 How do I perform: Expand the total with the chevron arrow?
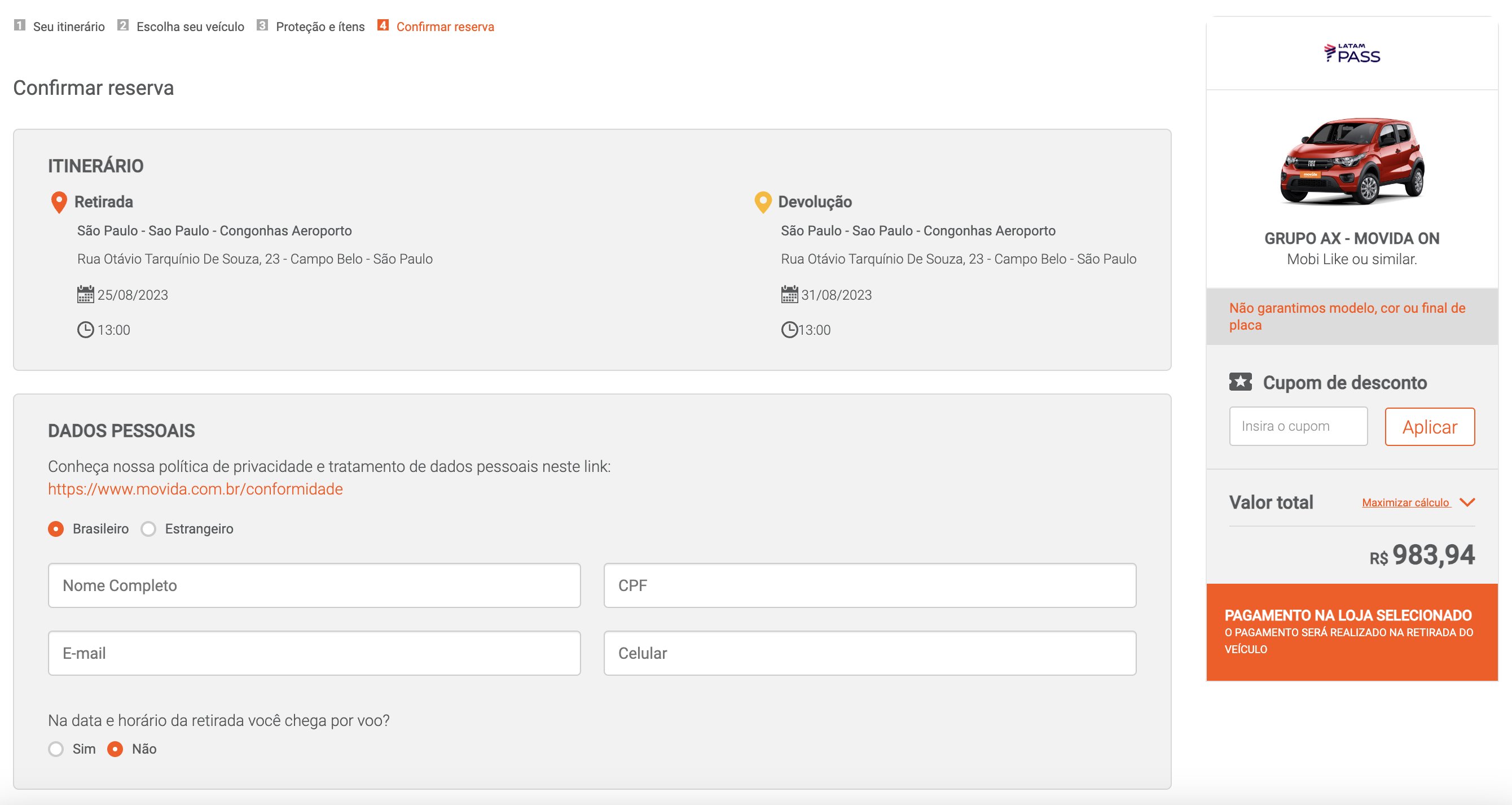coord(1467,502)
